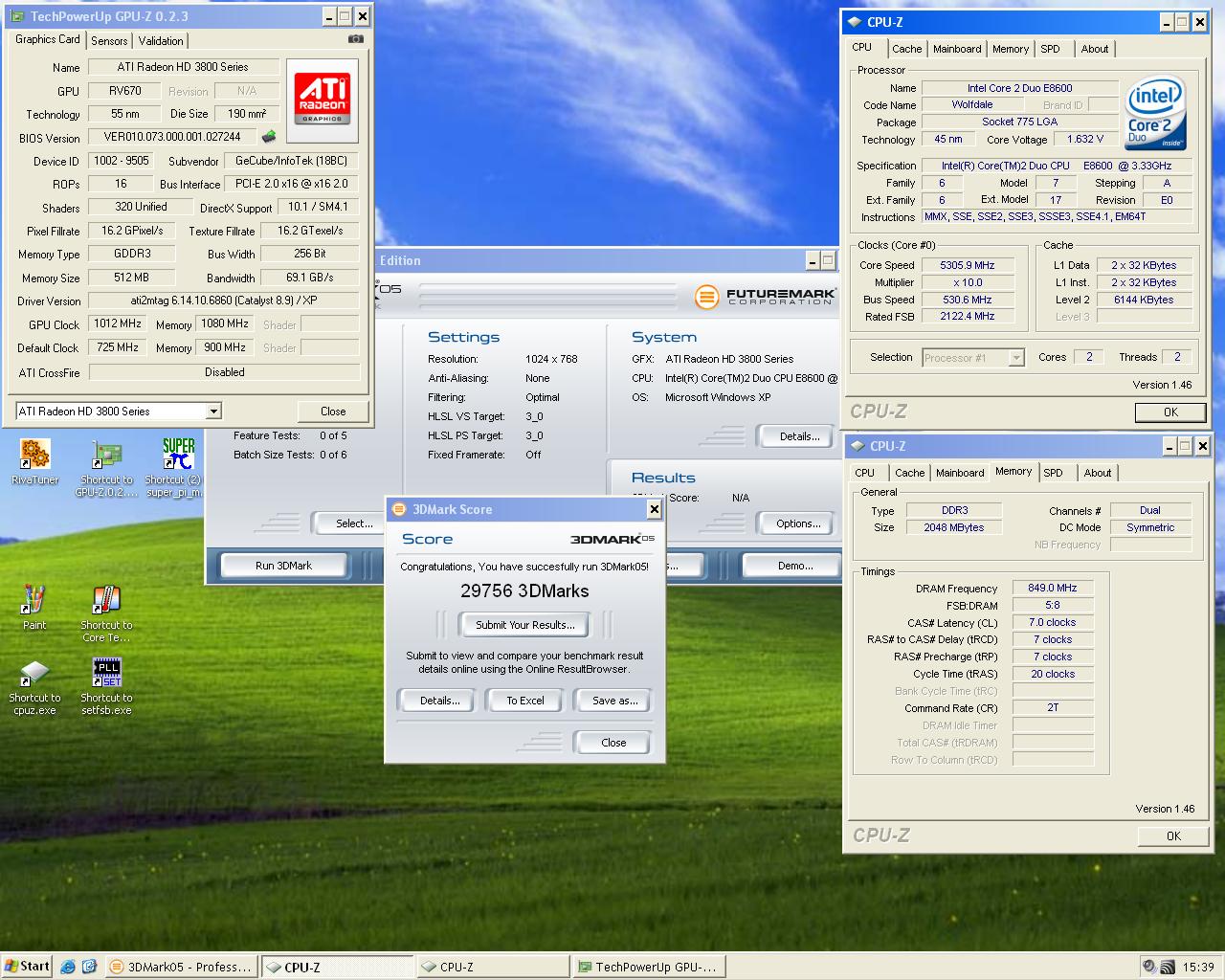Open the Mainboard tab in upper CPU-Z
1225x980 pixels.
click(x=957, y=49)
